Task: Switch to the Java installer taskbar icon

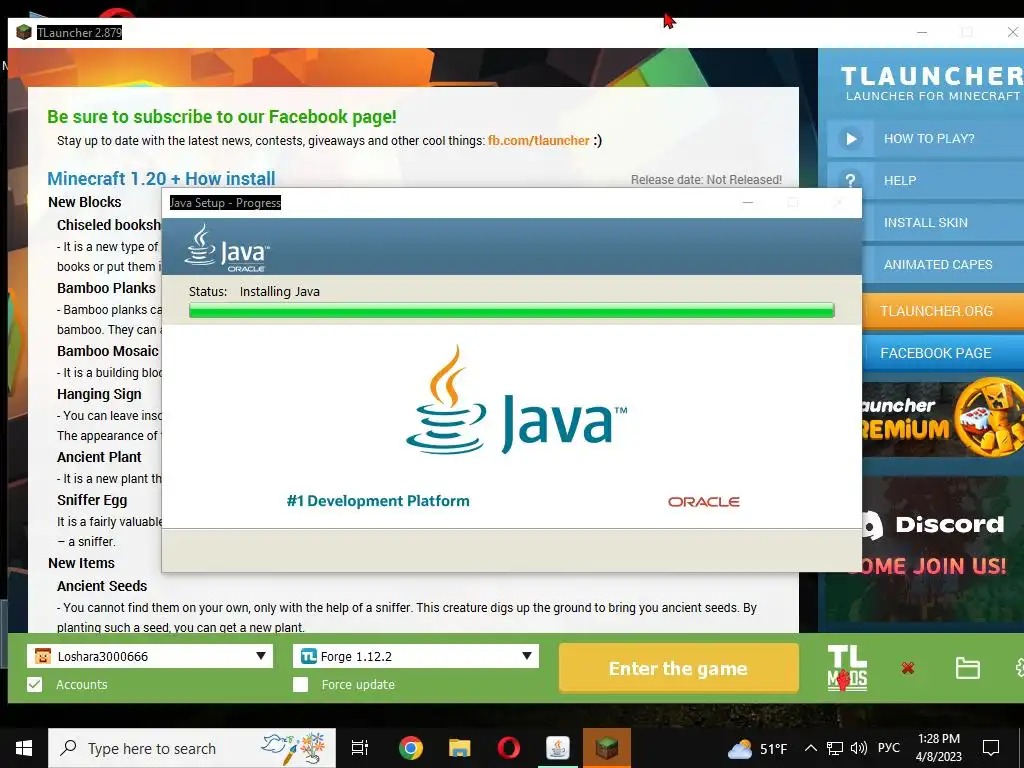Action: coord(558,748)
